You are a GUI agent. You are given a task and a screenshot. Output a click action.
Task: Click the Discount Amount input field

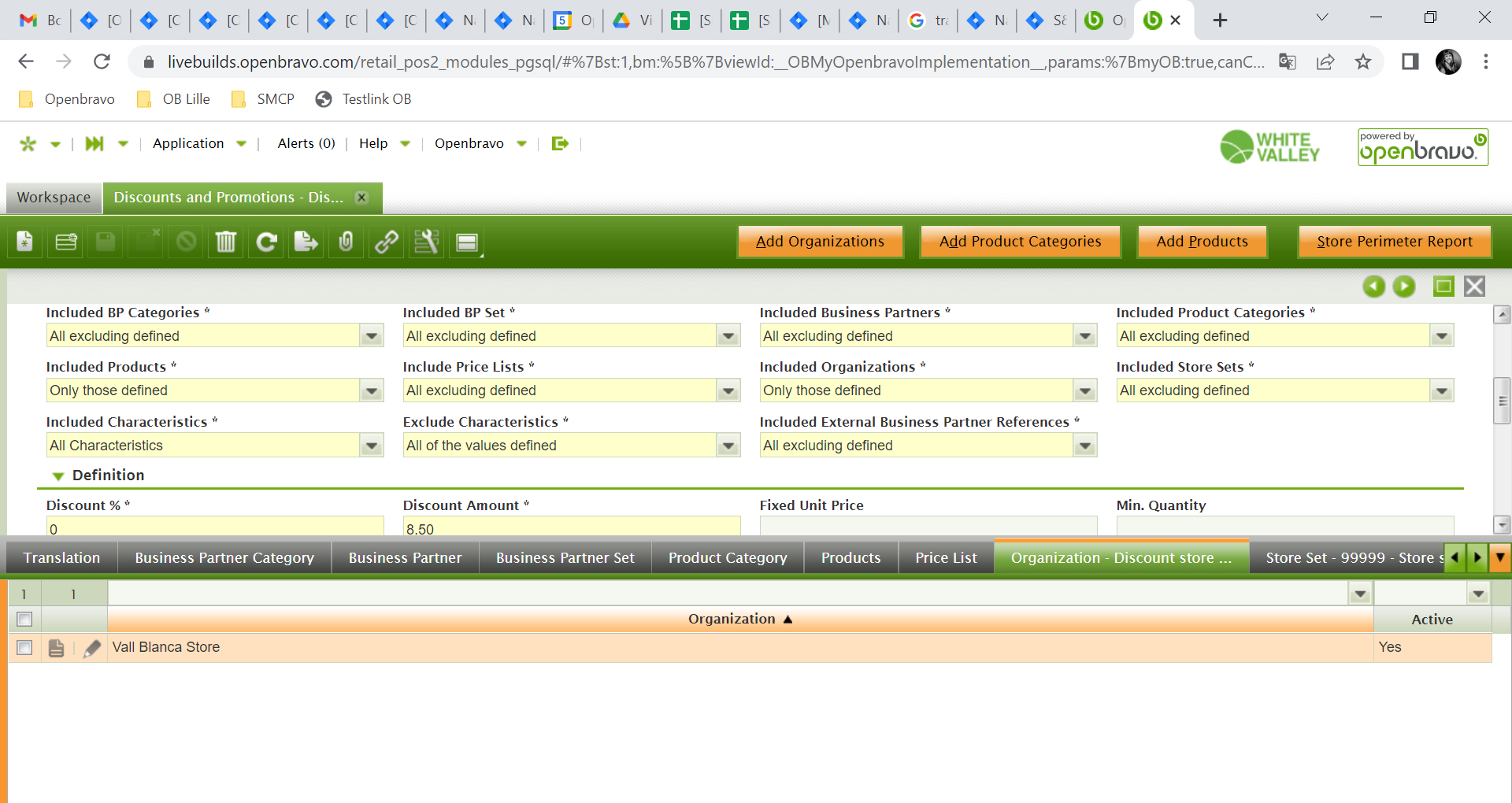tap(571, 527)
